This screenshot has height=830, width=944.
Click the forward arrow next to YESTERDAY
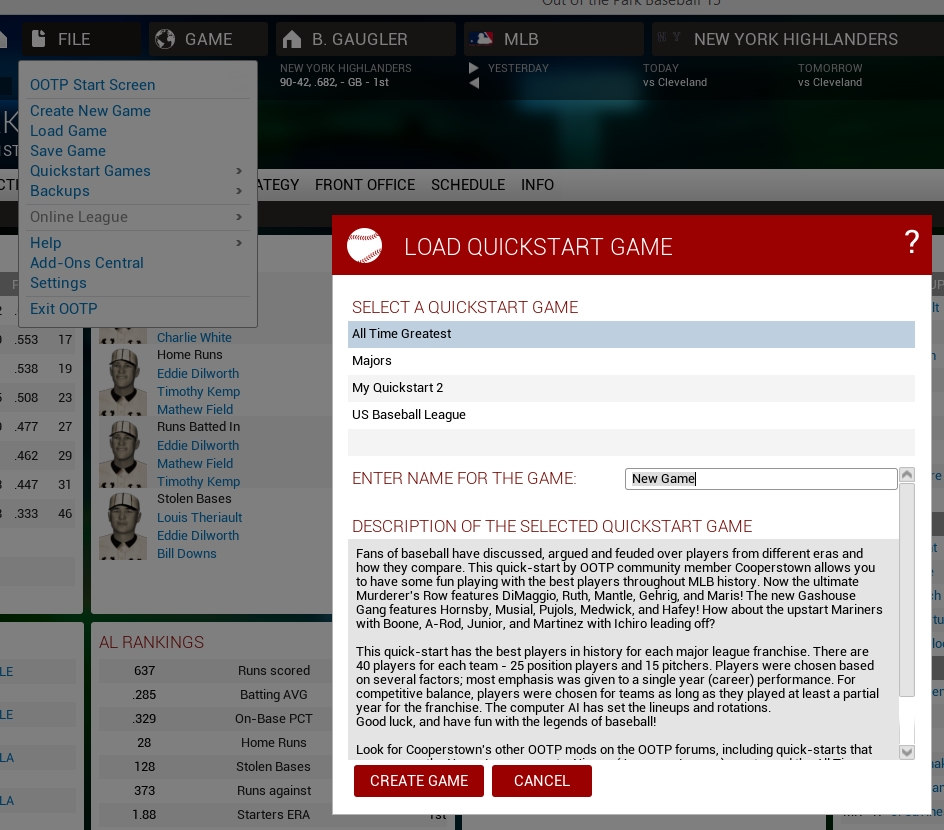(x=474, y=68)
